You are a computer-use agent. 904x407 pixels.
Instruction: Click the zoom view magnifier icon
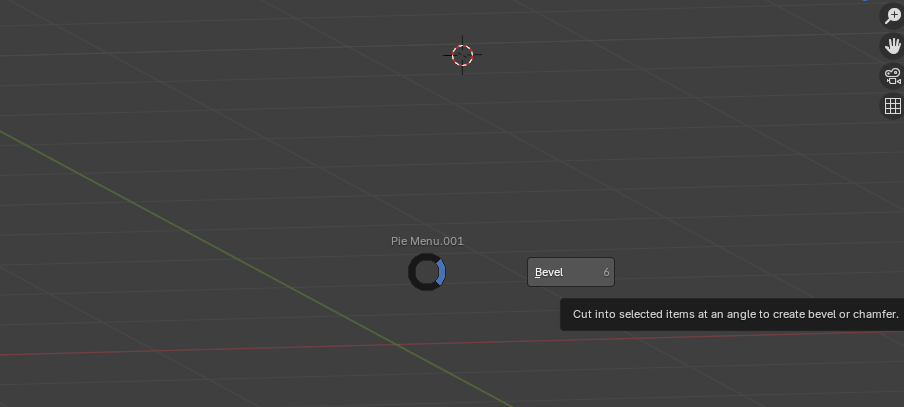pyautogui.click(x=892, y=16)
